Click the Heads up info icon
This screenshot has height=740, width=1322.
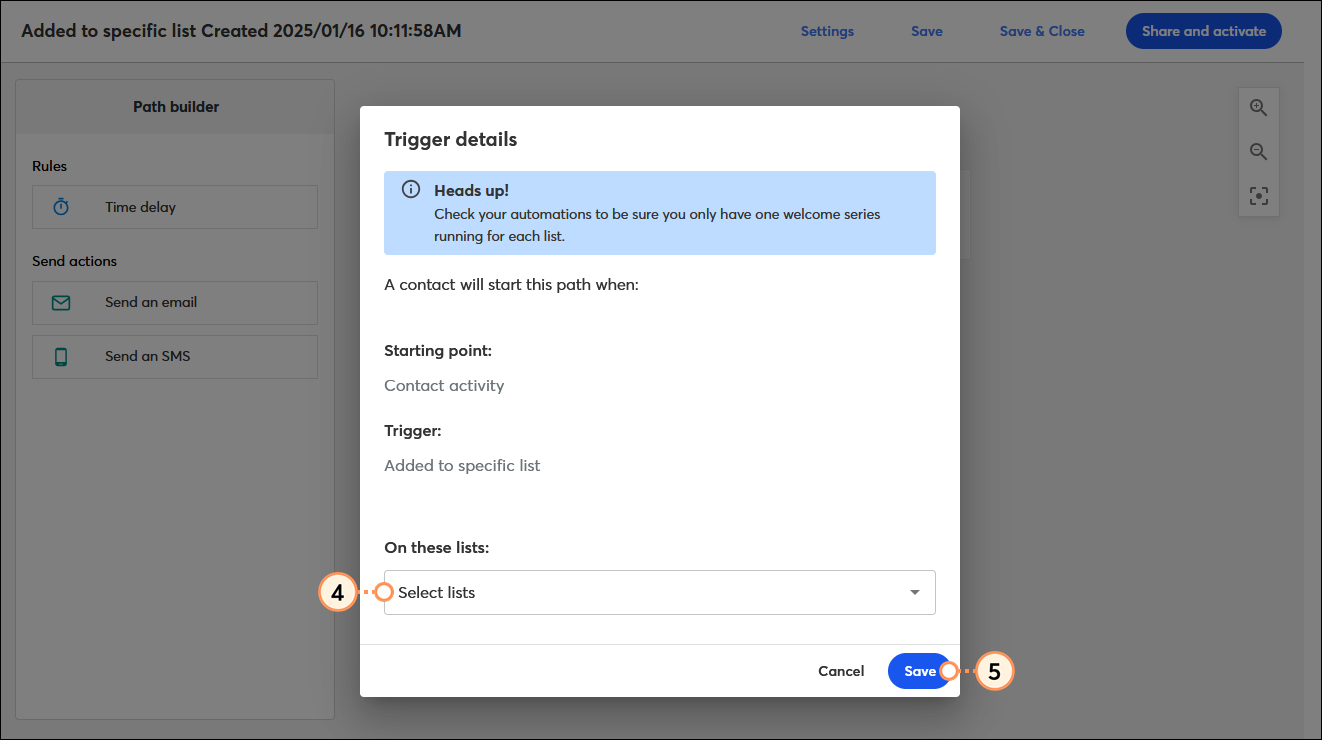[411, 190]
